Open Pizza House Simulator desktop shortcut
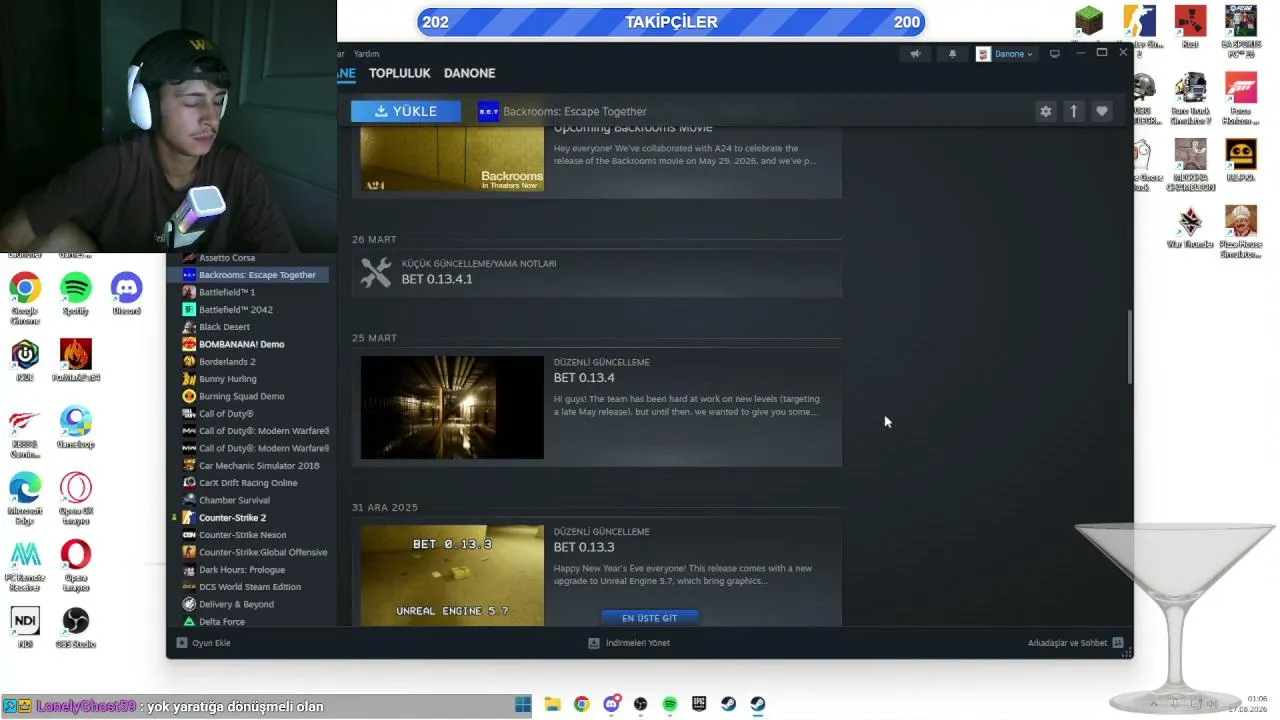This screenshot has height=720, width=1280. [1240, 232]
